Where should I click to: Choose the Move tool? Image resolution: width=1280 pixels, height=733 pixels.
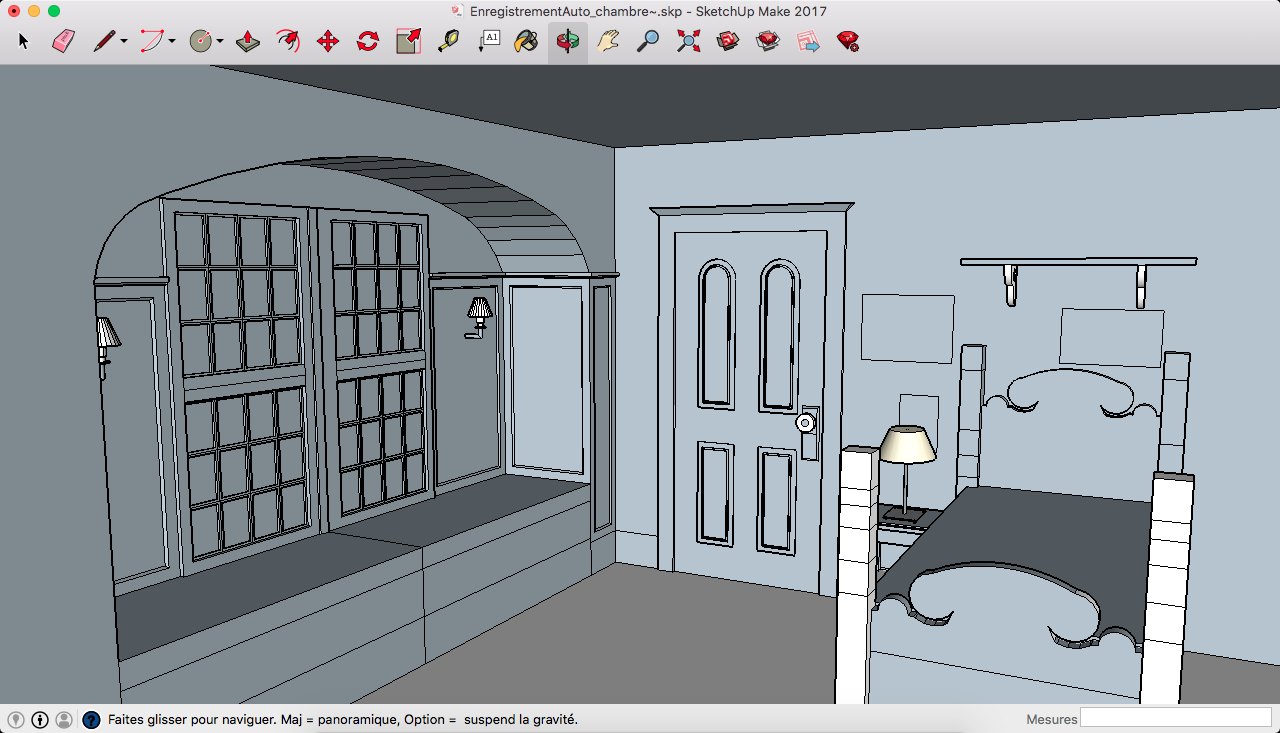point(328,41)
